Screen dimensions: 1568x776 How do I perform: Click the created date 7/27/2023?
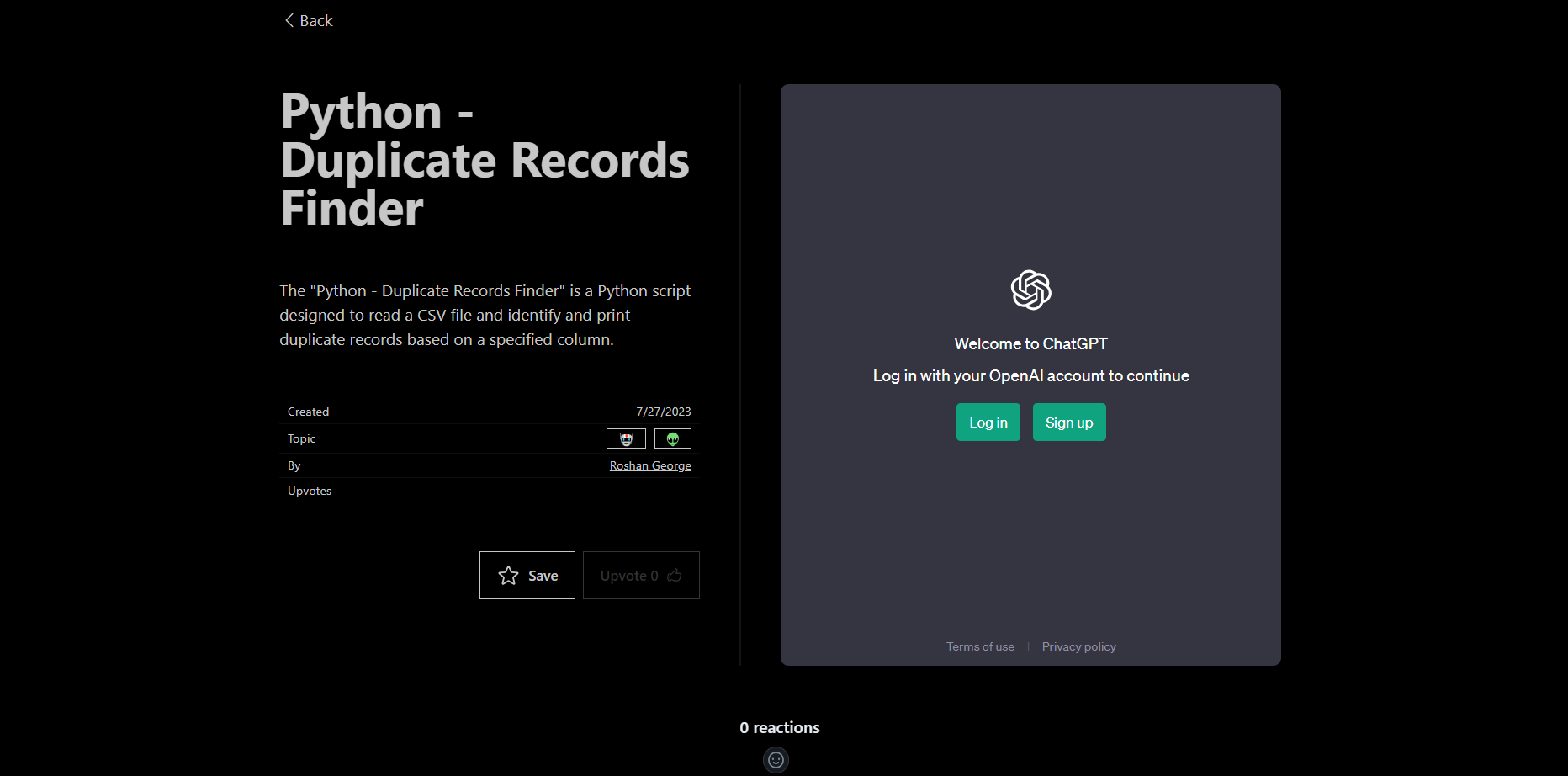[x=664, y=412]
